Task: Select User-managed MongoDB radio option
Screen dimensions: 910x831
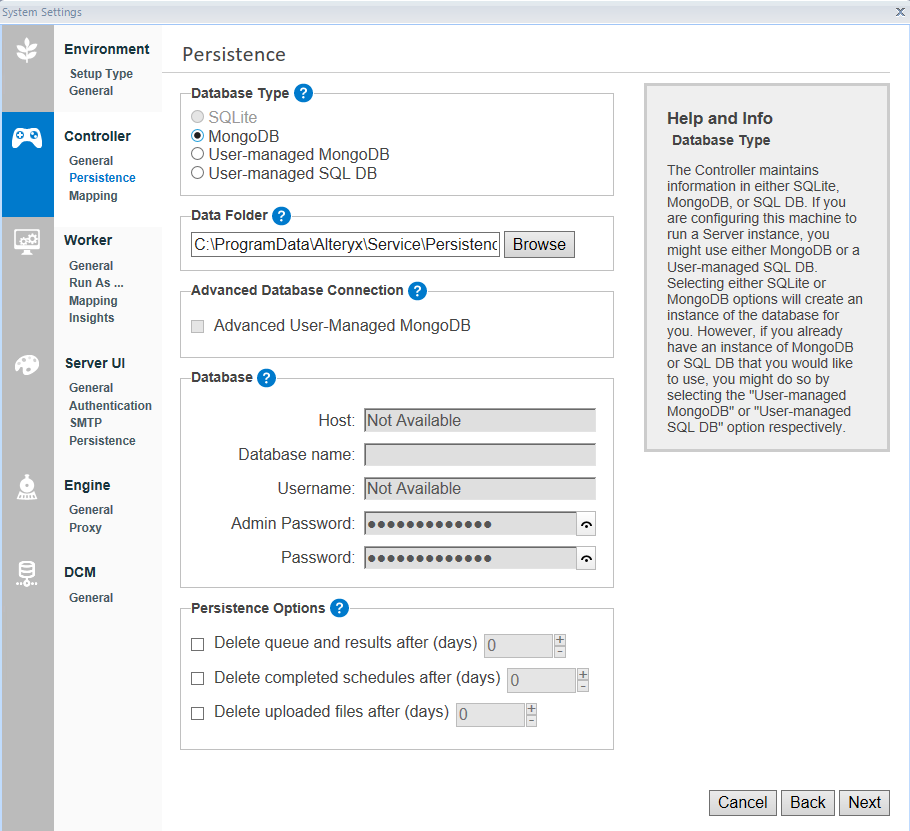Action: tap(198, 155)
